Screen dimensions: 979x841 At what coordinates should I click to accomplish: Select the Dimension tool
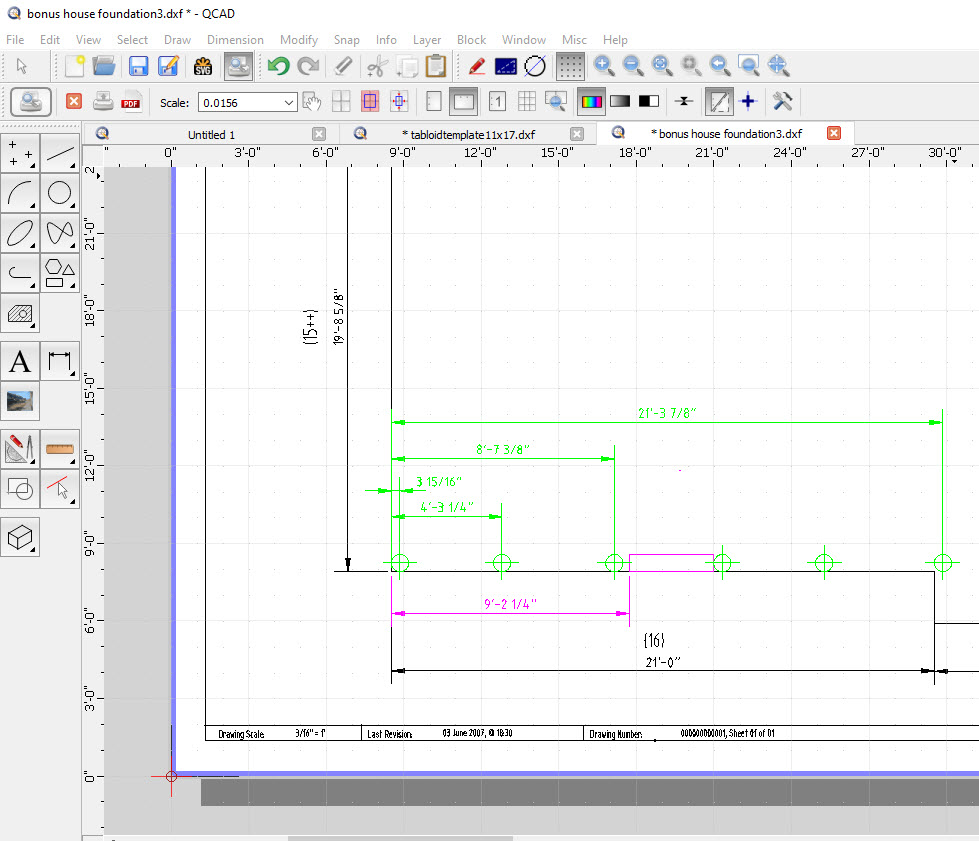pyautogui.click(x=60, y=362)
